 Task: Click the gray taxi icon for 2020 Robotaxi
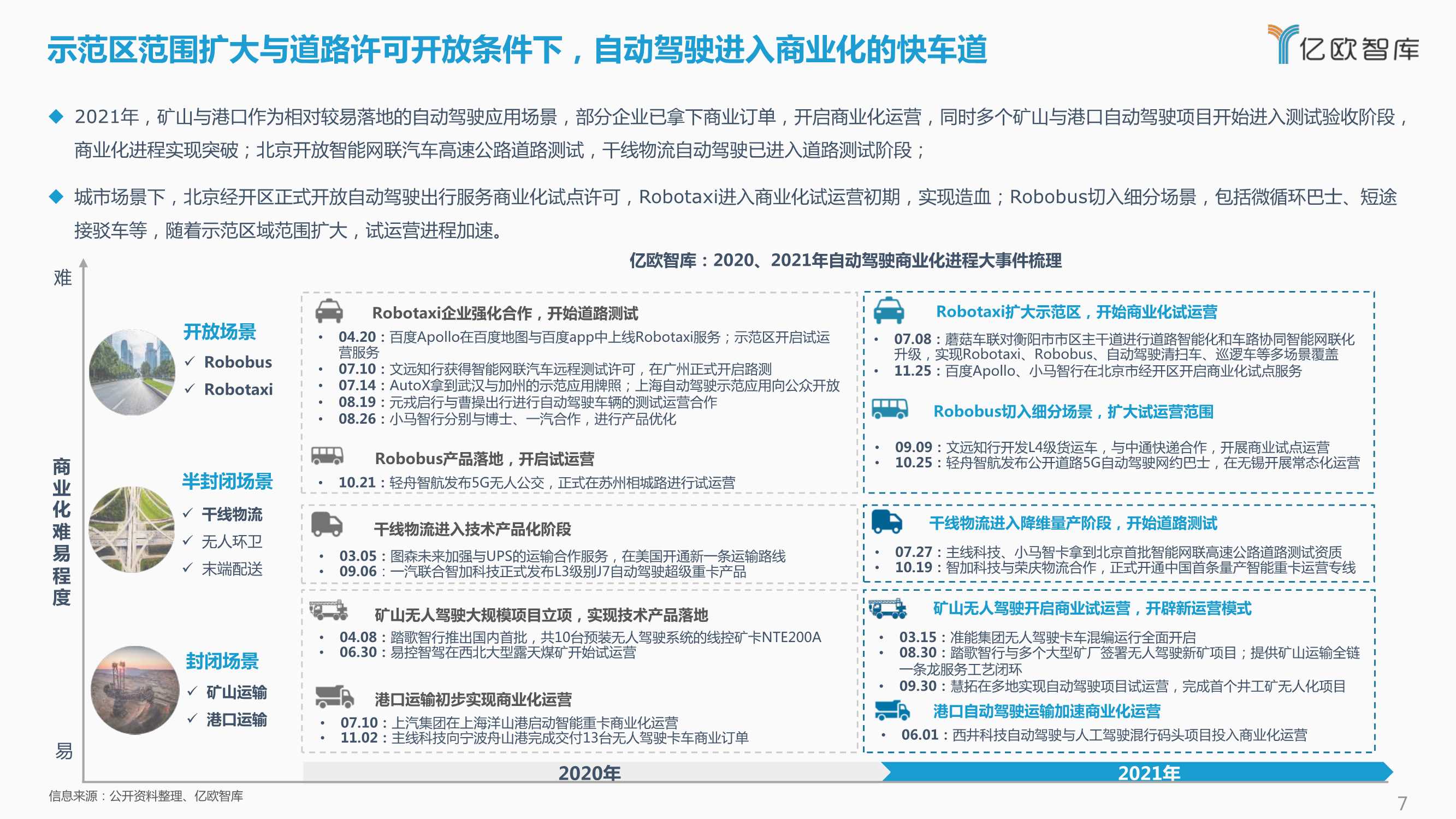coord(329,311)
